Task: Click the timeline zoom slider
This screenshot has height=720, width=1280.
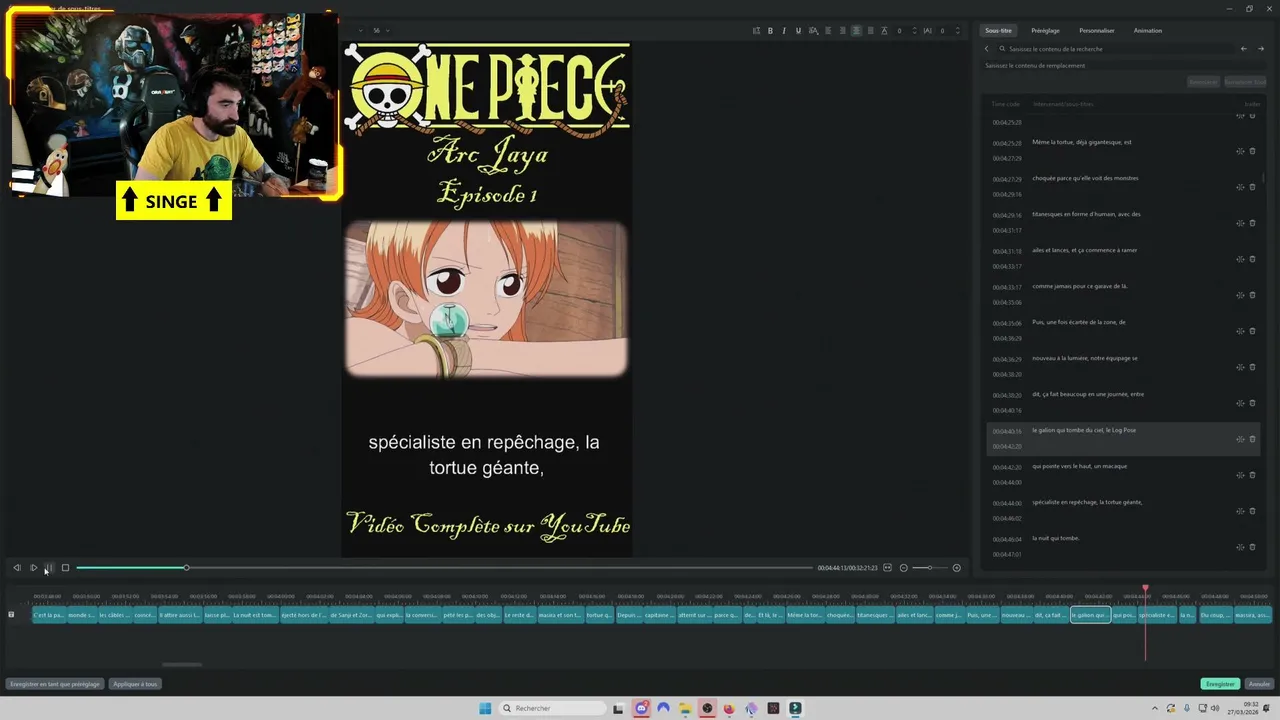Action: [929, 568]
